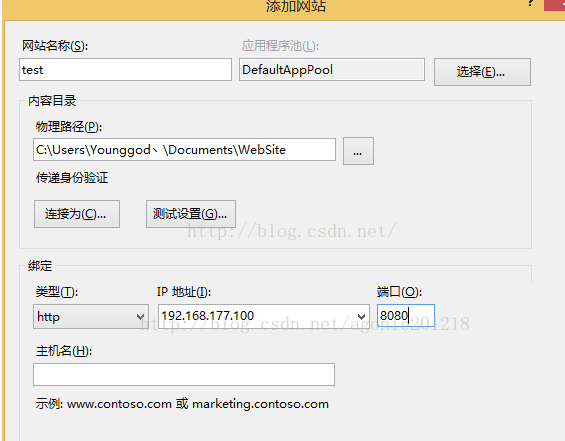Click the IP 地址(I) label
565x441 pixels.
184,291
